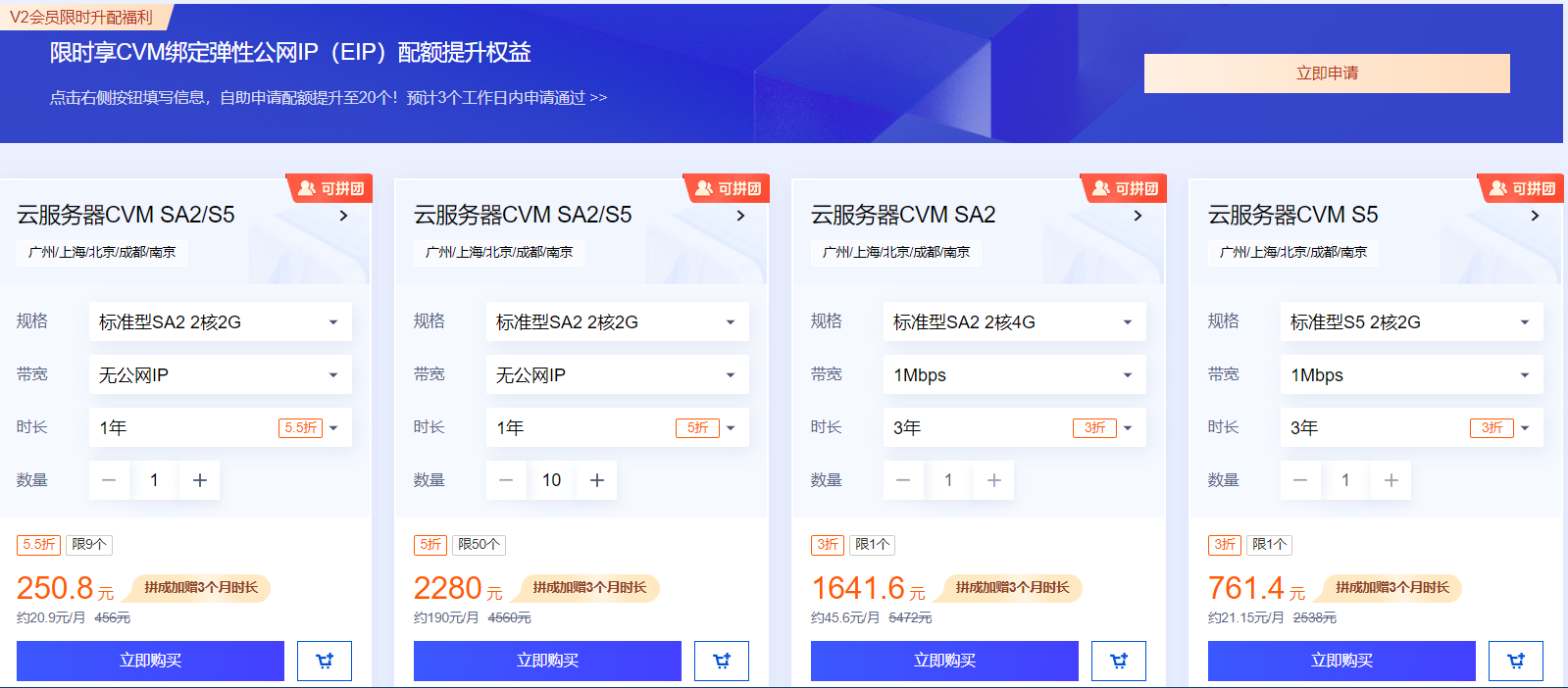This screenshot has height=688, width=1568.
Task: Click quantity field showing 10
Action: point(551,480)
